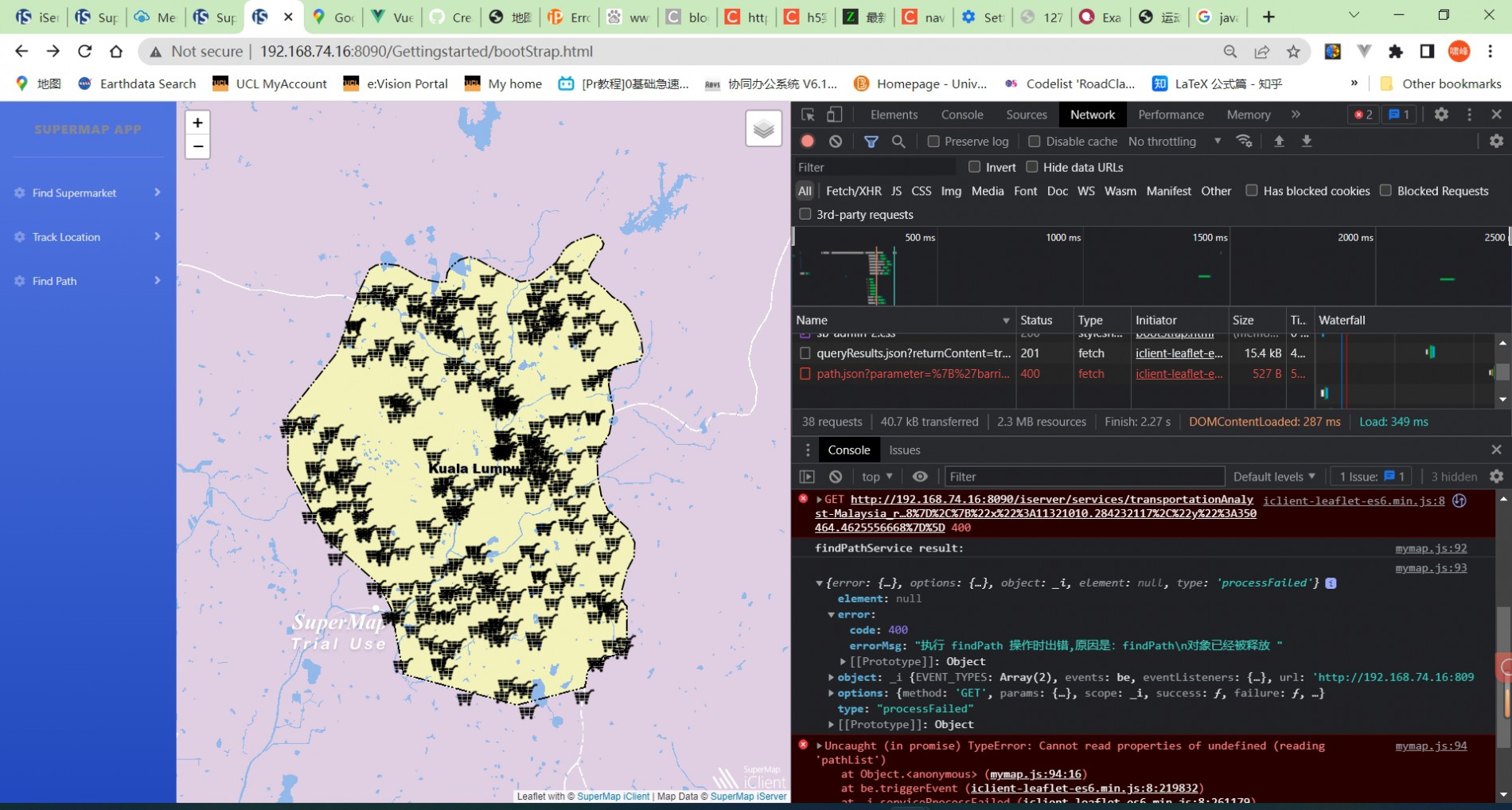Filter requests by Fetch/XHR
This screenshot has width=1512, height=810.
click(853, 191)
